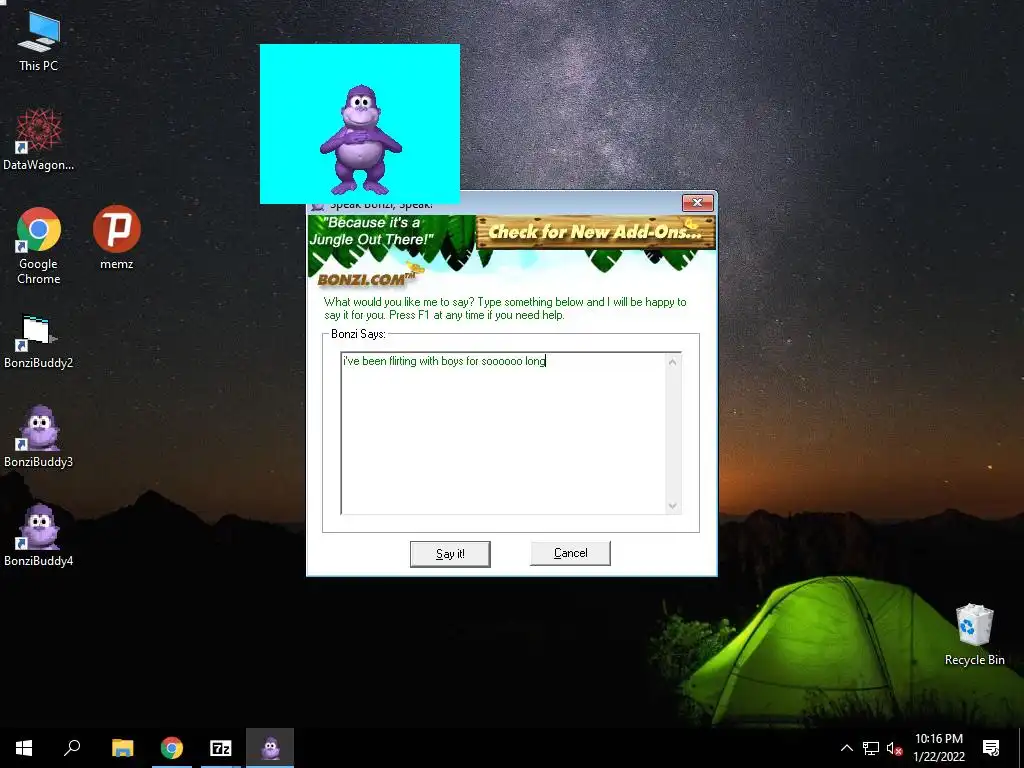
Task: Click the muted volume tray icon
Action: [x=894, y=748]
